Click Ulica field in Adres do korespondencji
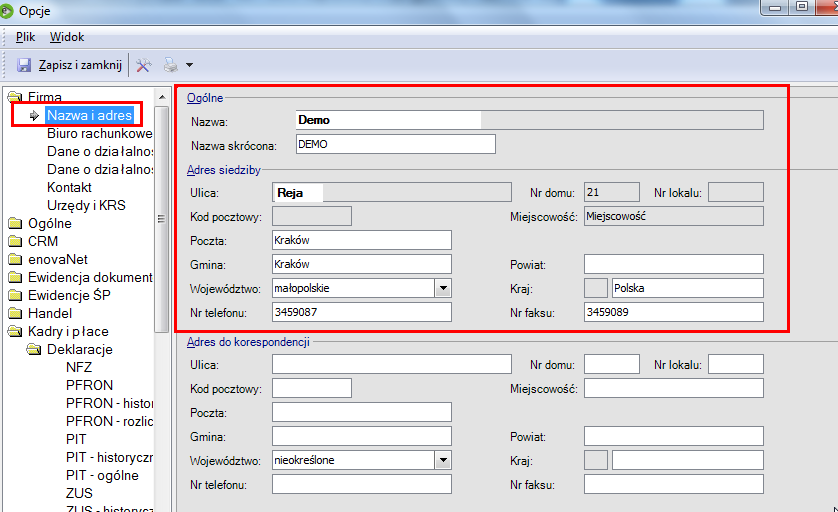 point(392,364)
